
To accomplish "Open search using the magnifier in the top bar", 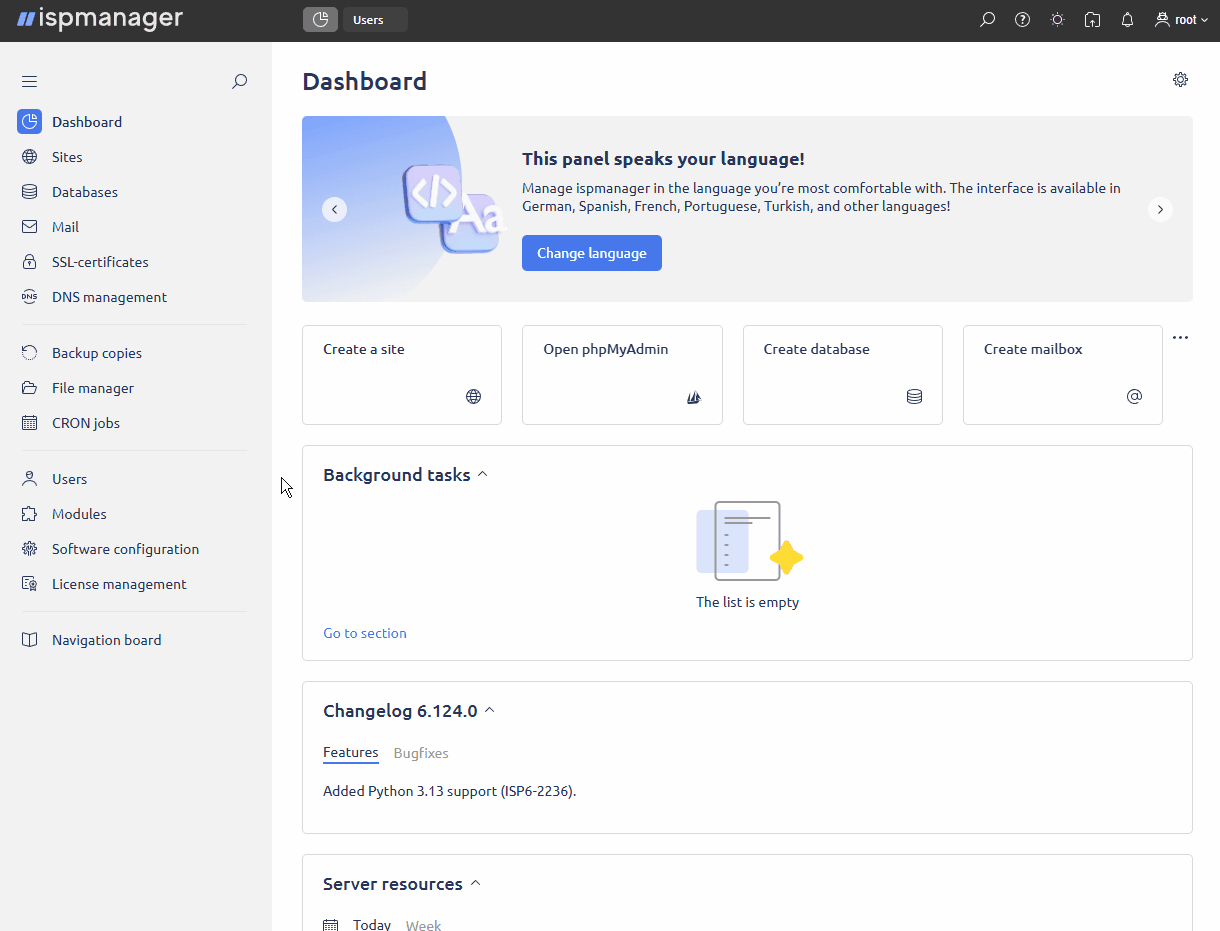I will 987,19.
